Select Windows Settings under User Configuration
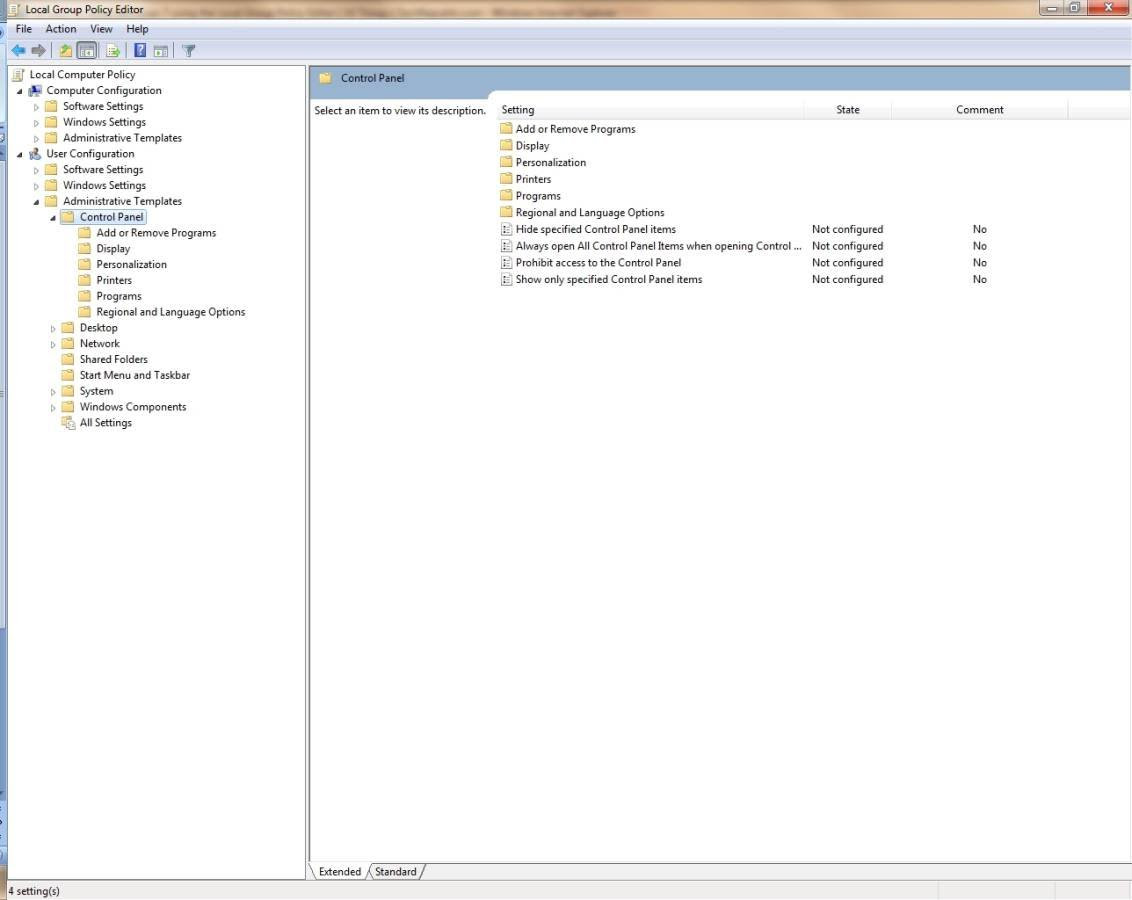Screen dimensions: 1132x900 104,185
